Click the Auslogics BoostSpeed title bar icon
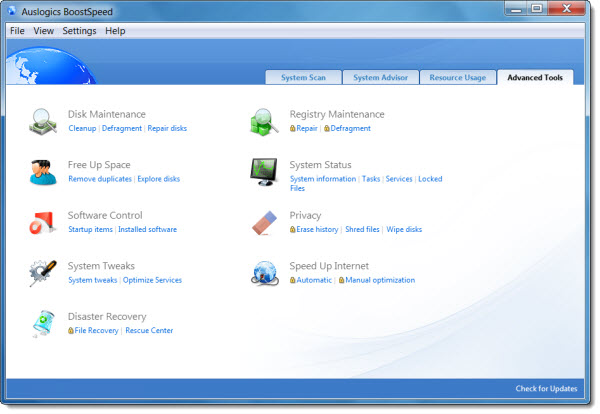The width and height of the screenshot is (600, 414). [x=12, y=11]
